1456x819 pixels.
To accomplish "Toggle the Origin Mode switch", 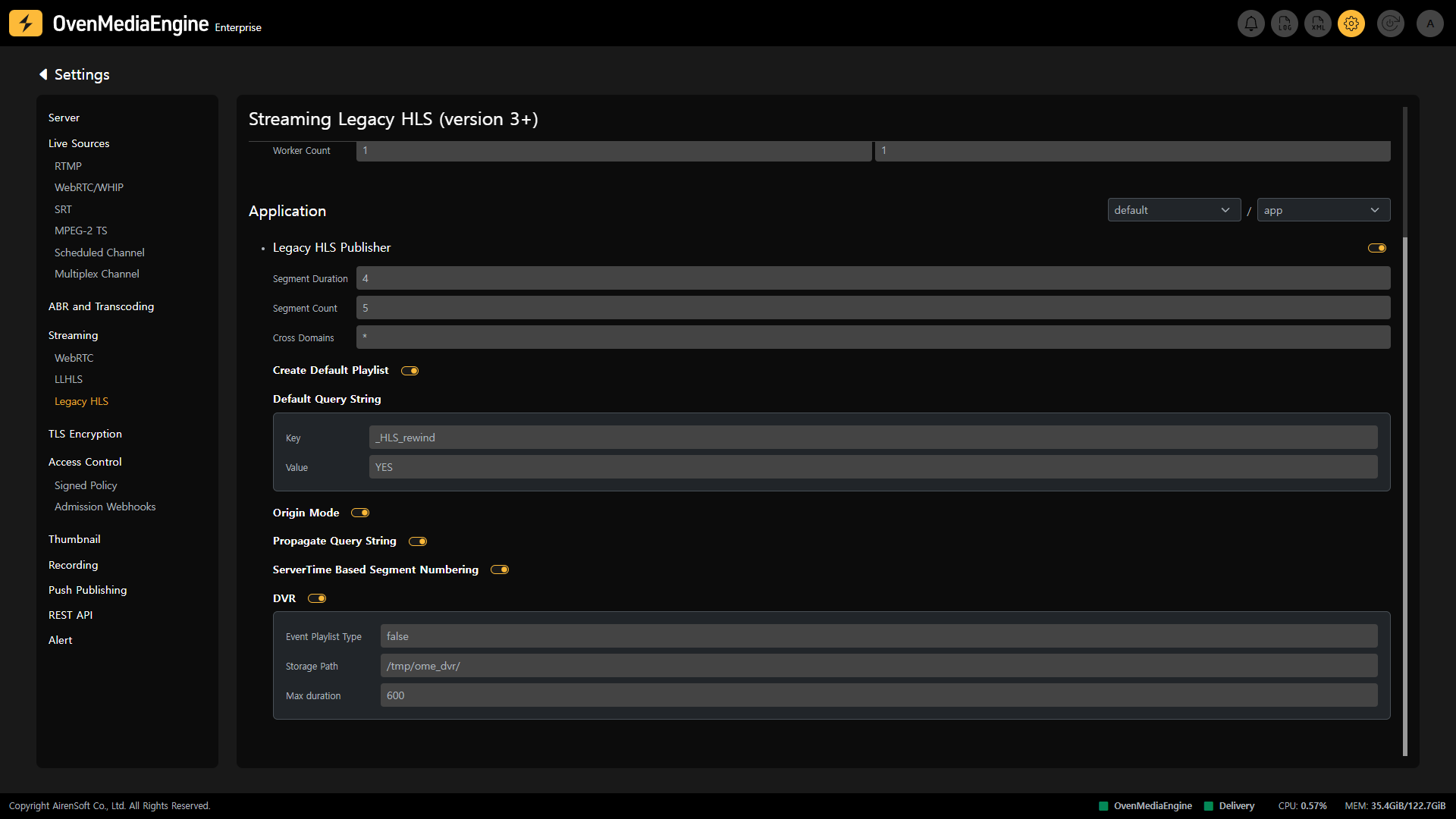I will [x=360, y=513].
